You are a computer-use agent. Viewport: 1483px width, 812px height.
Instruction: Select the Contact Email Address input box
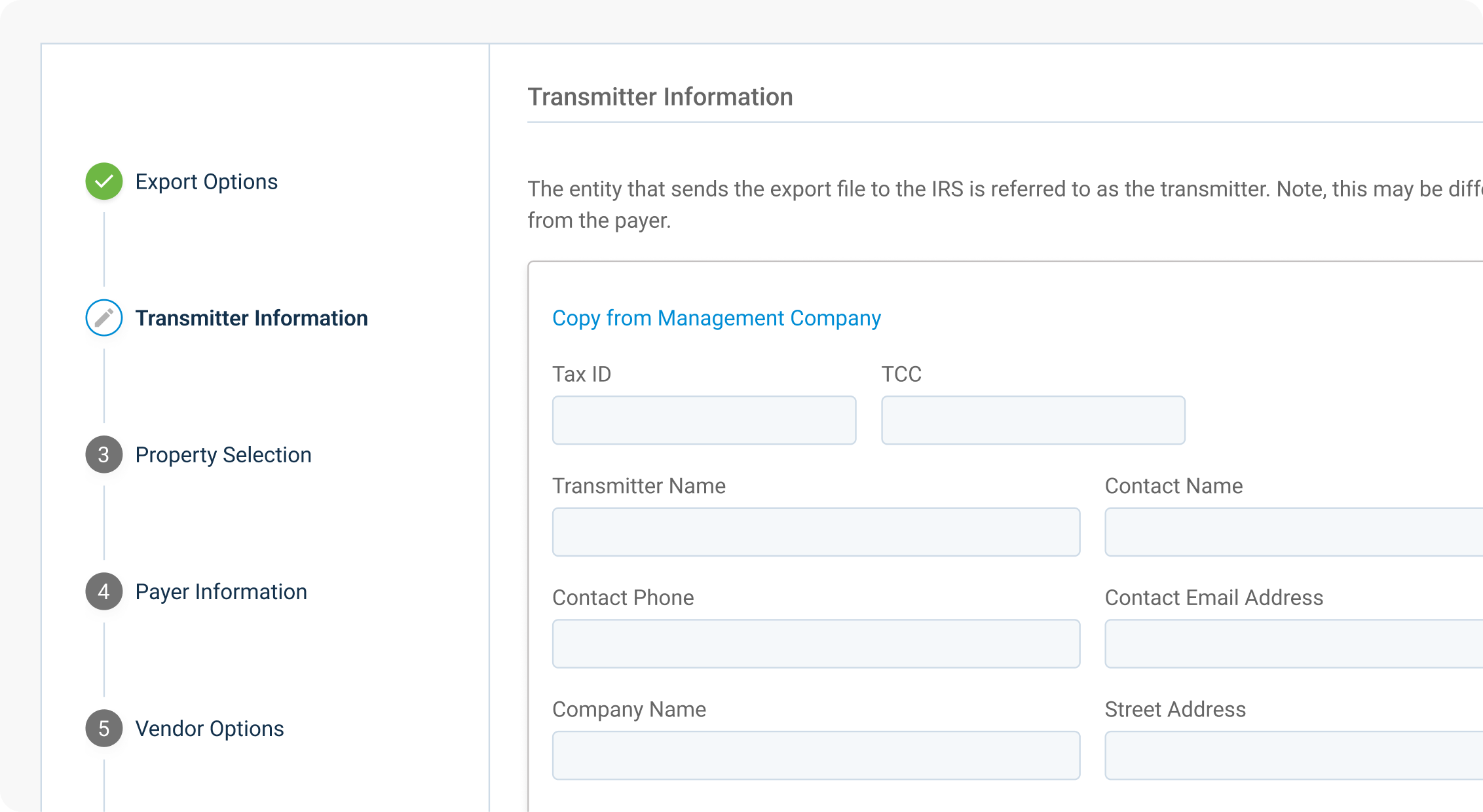[1294, 644]
